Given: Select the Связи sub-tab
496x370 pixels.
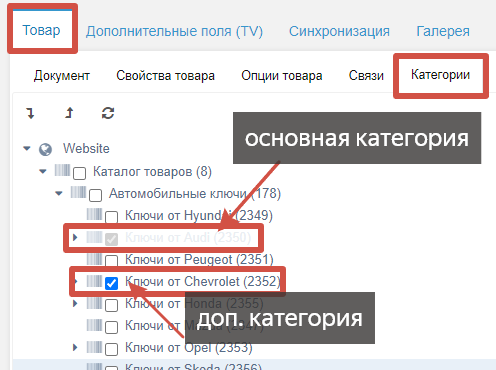Looking at the screenshot, I should pos(366,76).
